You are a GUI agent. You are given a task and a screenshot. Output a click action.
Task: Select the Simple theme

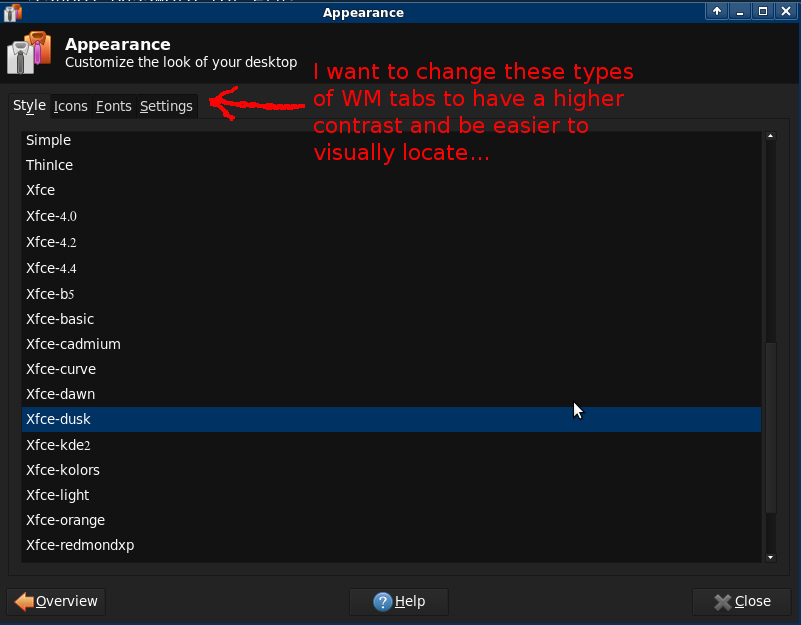pyautogui.click(x=391, y=140)
